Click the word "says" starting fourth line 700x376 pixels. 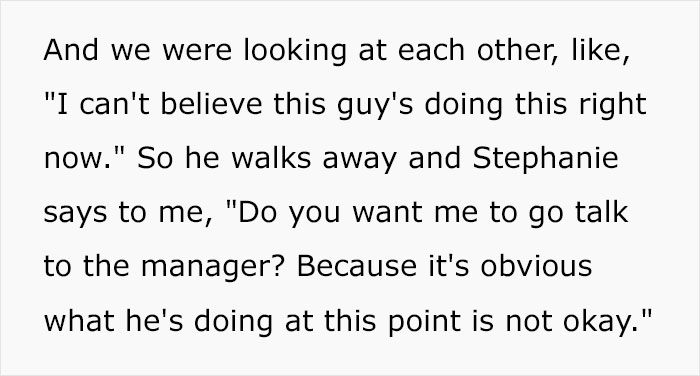(x=75, y=214)
